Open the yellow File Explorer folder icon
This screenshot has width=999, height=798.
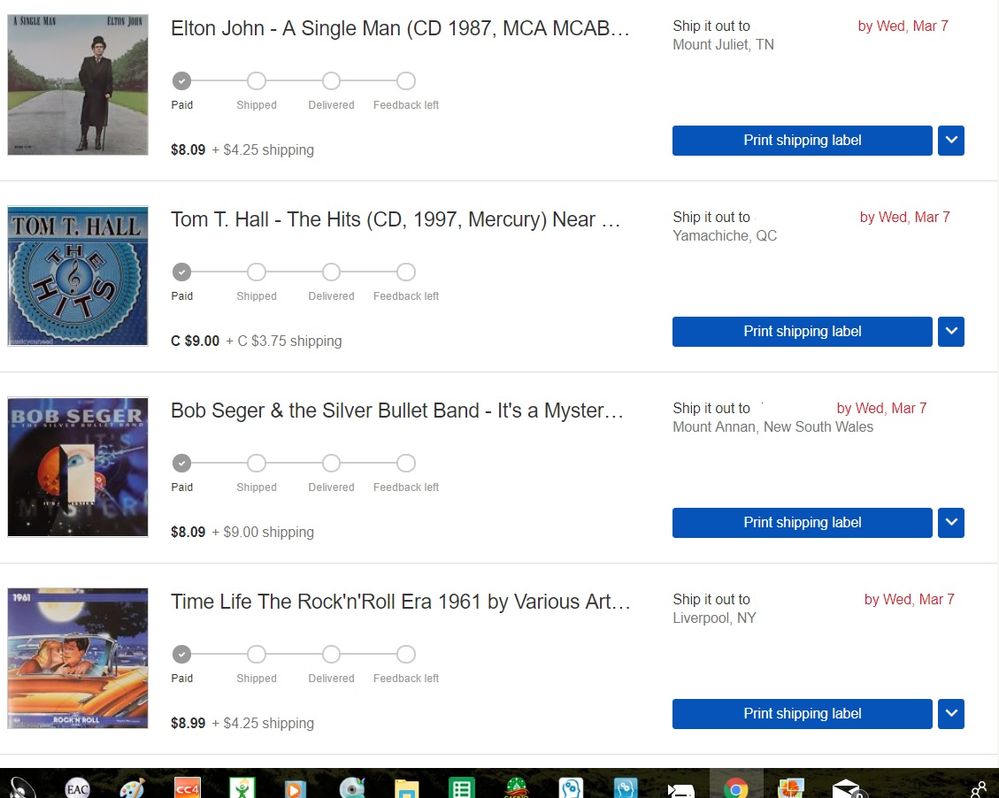pos(406,789)
